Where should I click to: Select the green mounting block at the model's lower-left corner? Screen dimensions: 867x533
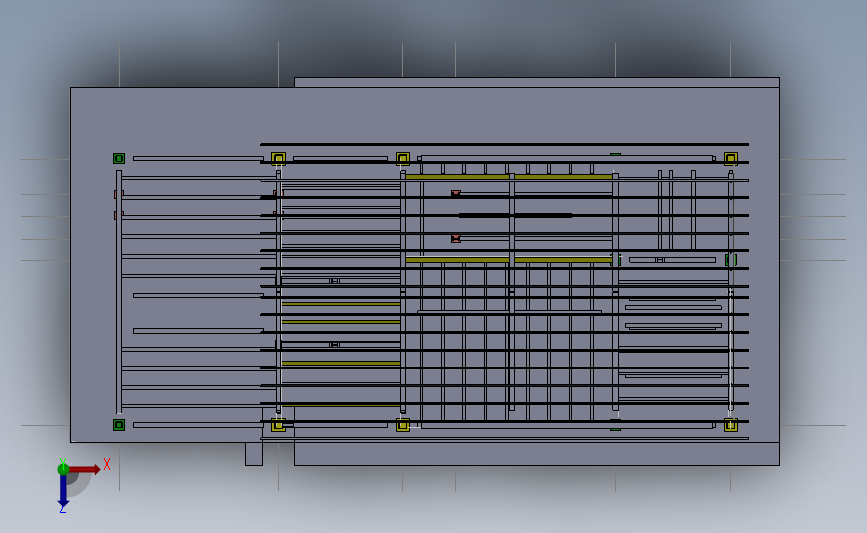pyautogui.click(x=119, y=425)
